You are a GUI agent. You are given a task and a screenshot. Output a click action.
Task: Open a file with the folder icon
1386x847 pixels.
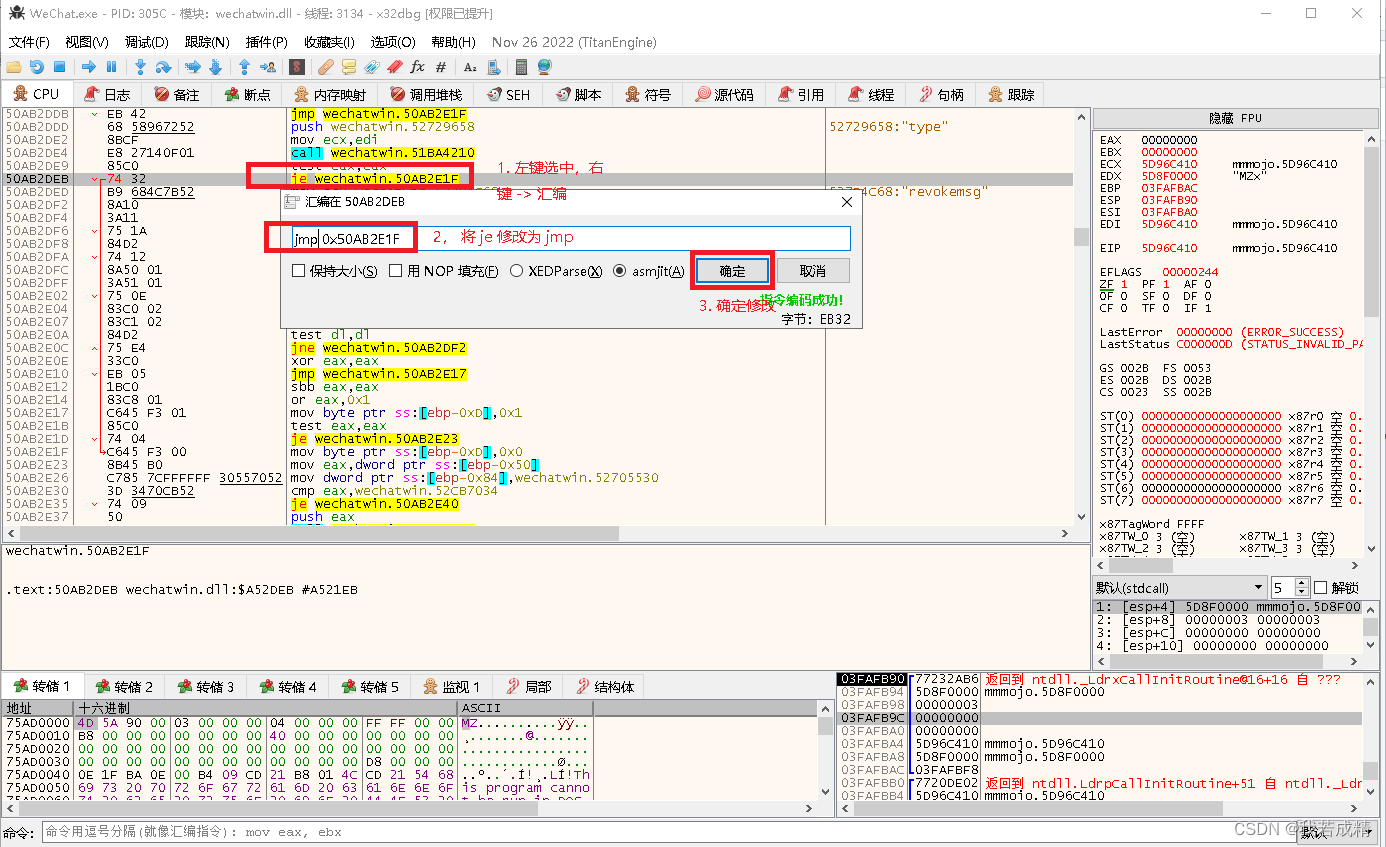tap(14, 67)
